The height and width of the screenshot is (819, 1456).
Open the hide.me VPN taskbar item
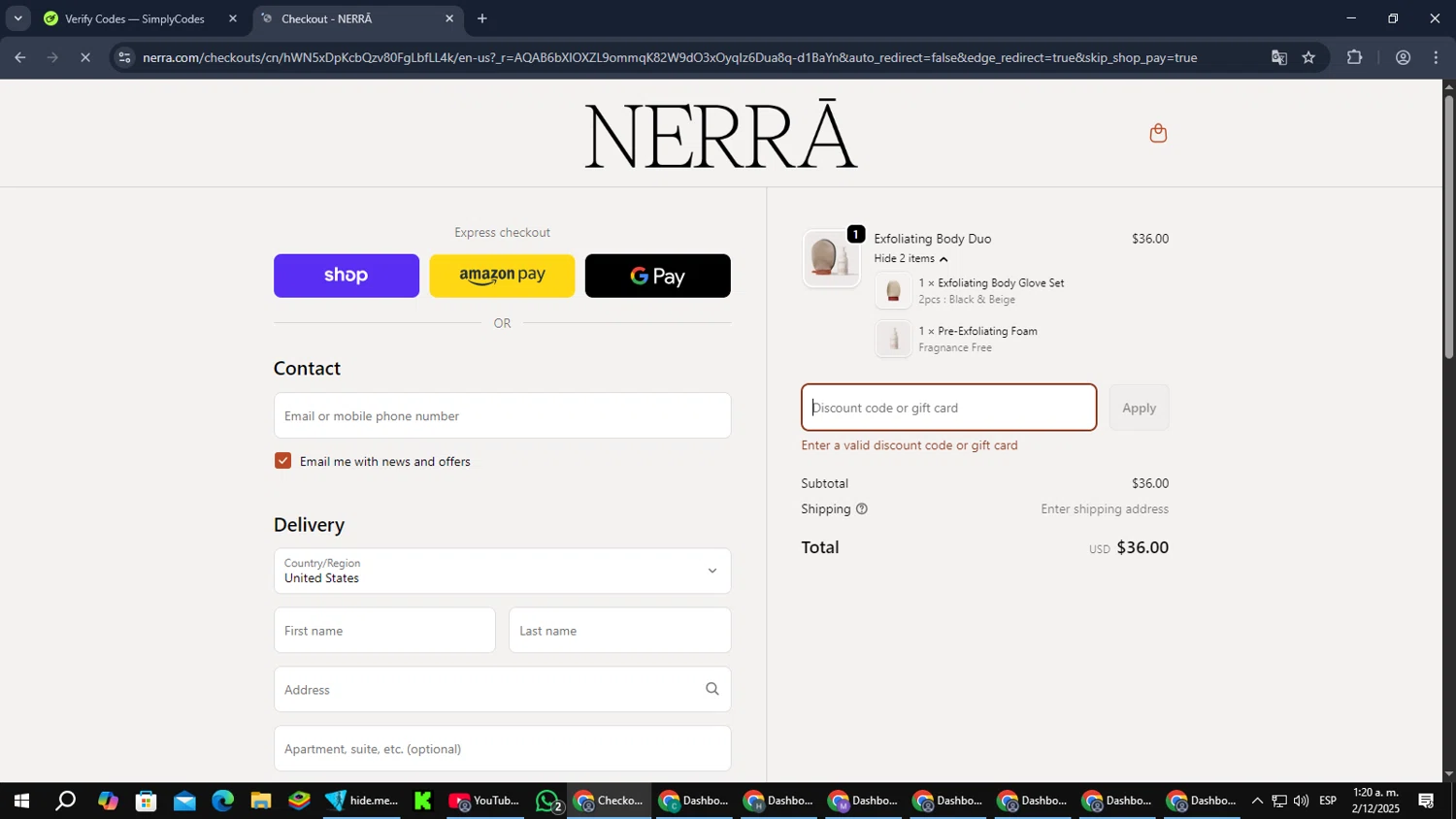(x=362, y=801)
